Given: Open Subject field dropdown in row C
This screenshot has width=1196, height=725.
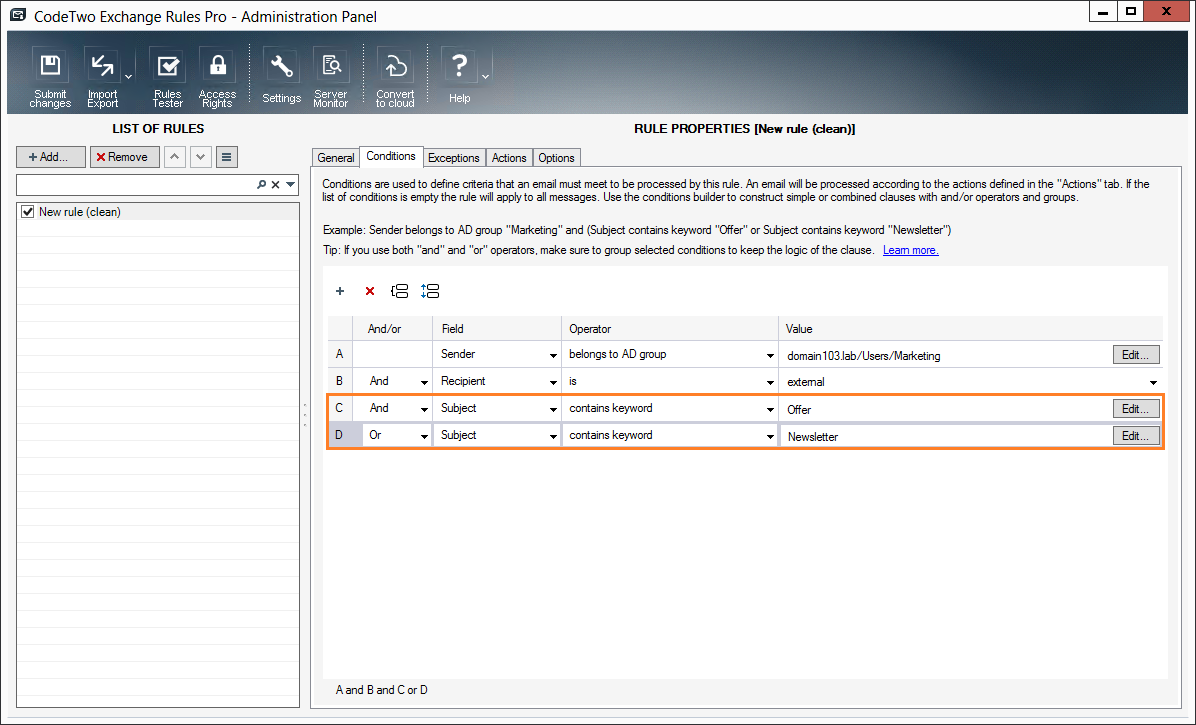Looking at the screenshot, I should point(553,409).
